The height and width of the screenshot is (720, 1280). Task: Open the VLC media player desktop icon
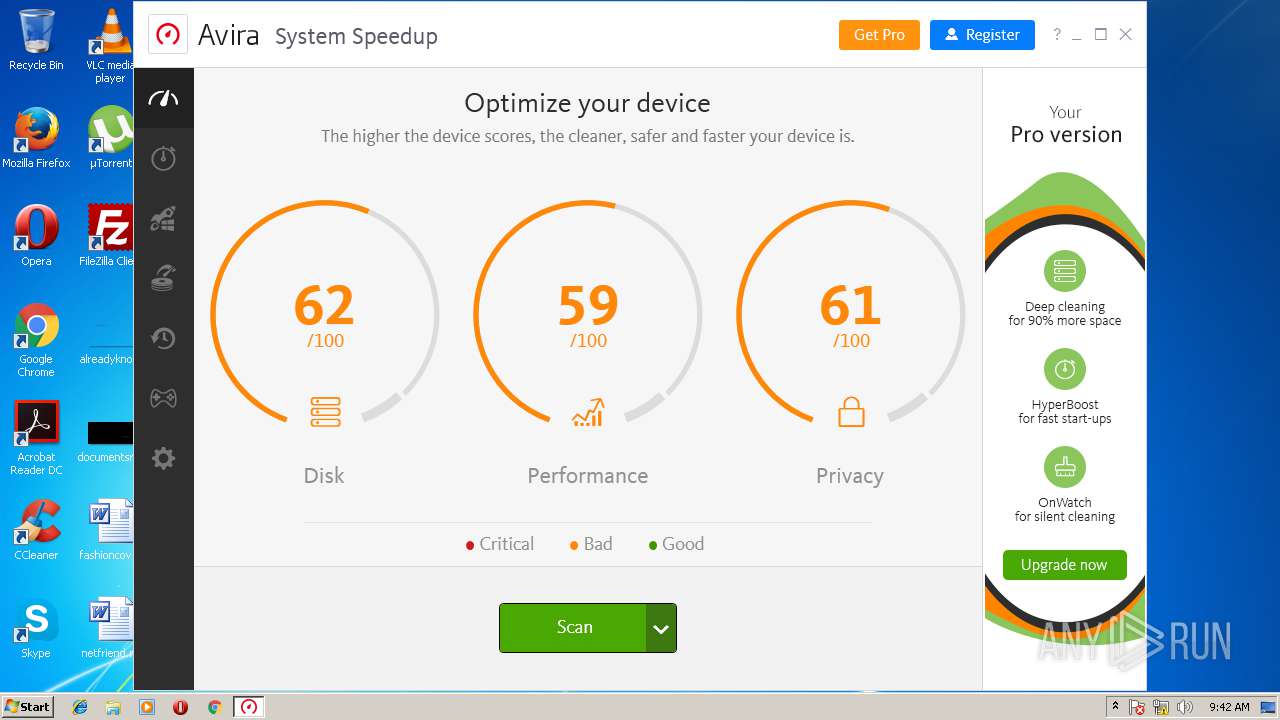pyautogui.click(x=110, y=46)
